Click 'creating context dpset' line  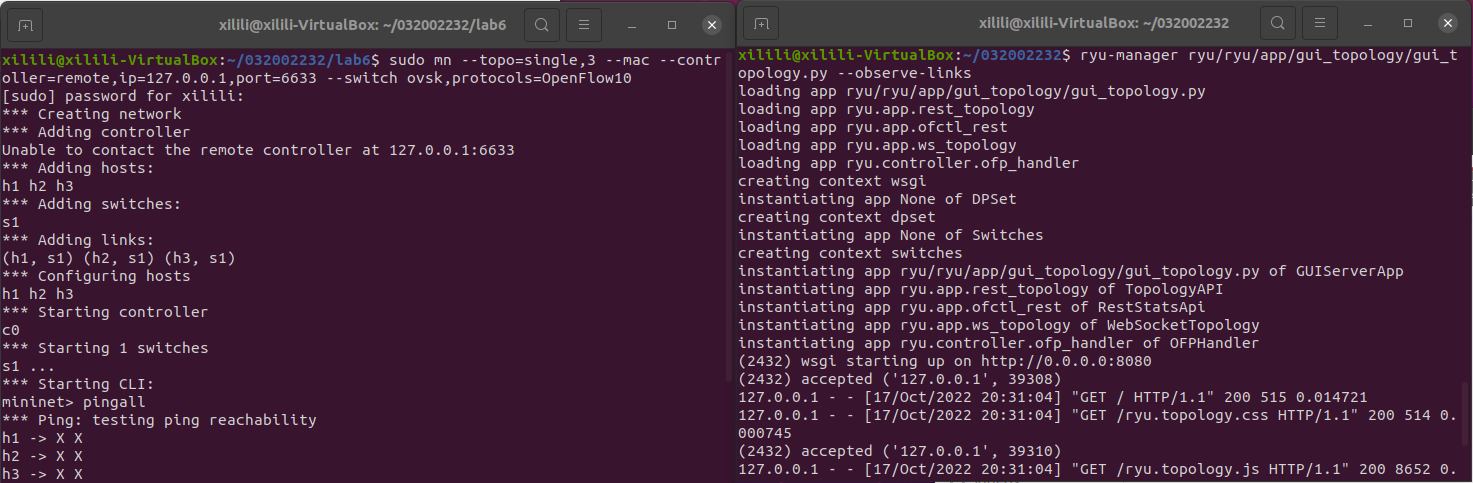click(837, 217)
